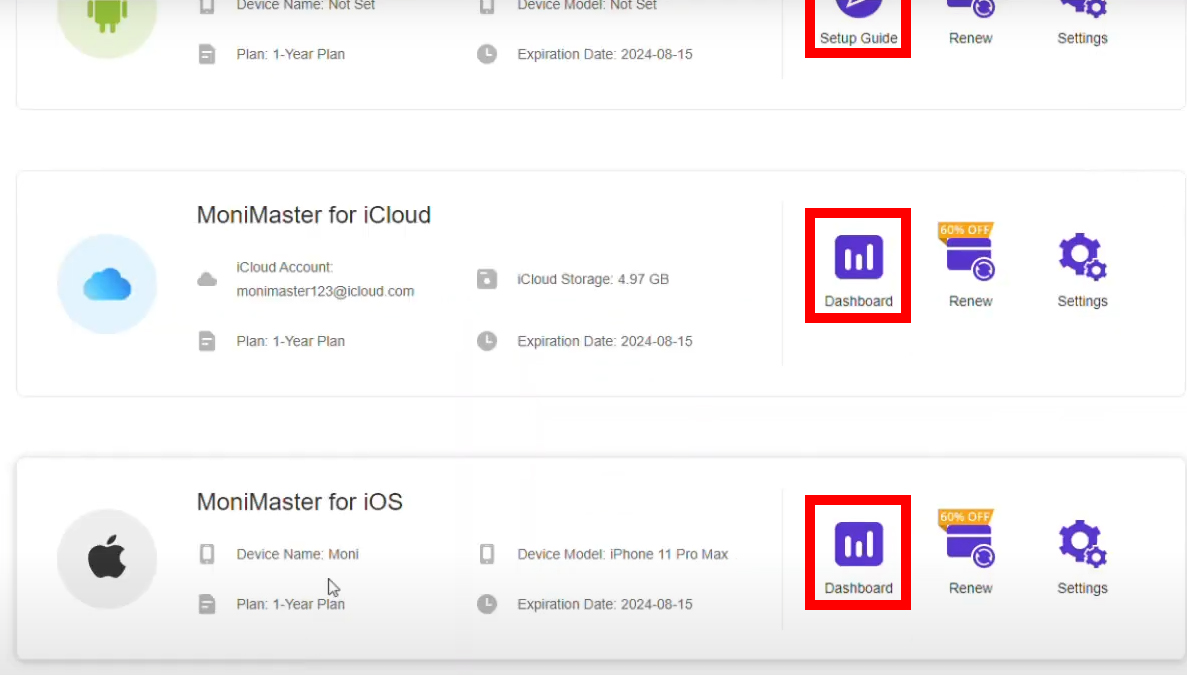Click the storage disk icon beside iCloud Storage
Screen dimensions: 1187x675
tap(487, 279)
